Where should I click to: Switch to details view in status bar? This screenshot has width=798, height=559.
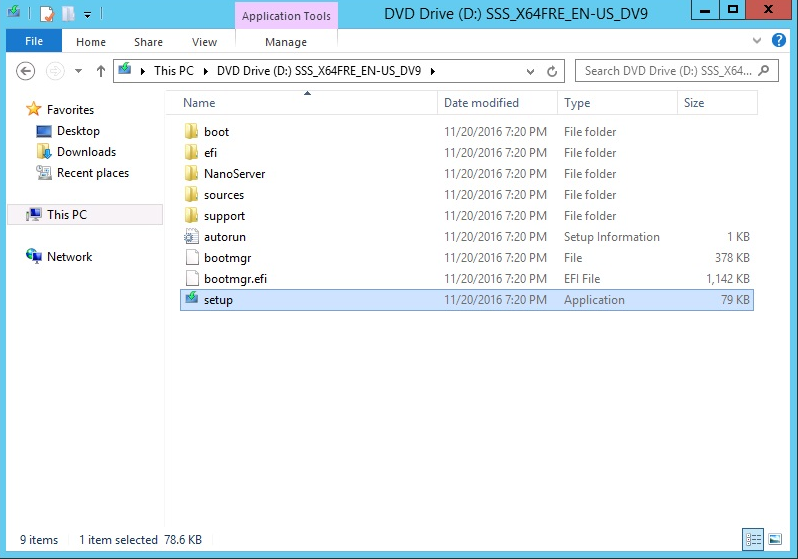click(753, 540)
